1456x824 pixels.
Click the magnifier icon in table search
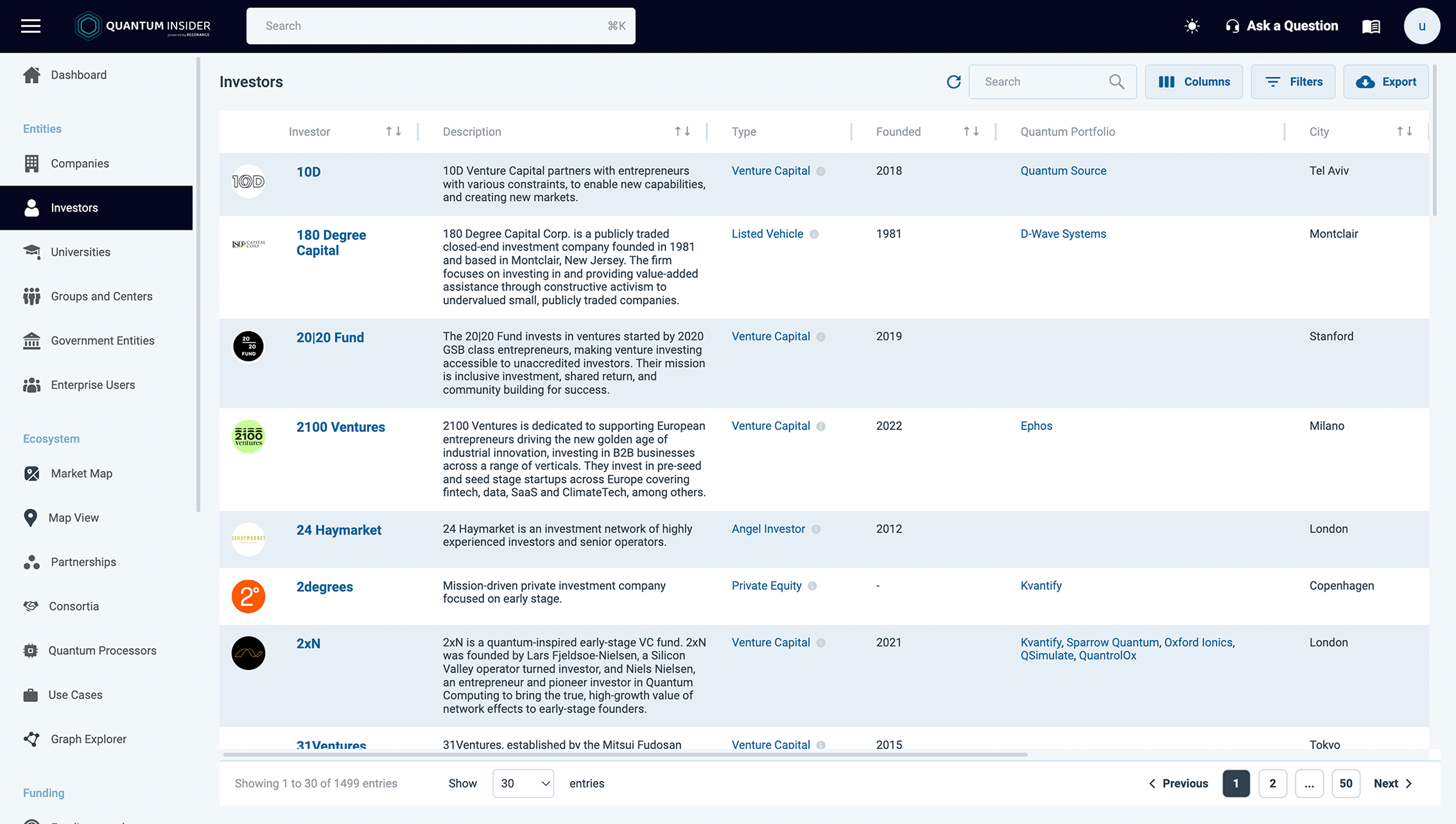coord(1116,82)
